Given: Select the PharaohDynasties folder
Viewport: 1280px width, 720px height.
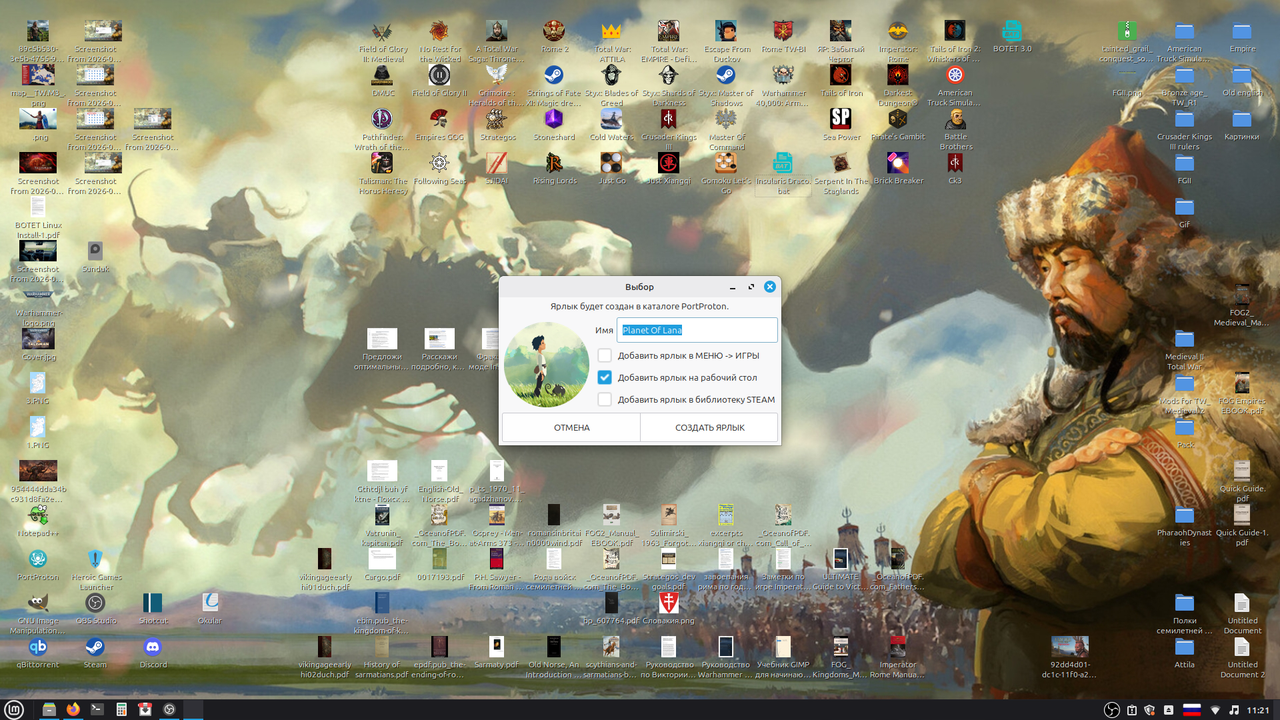Looking at the screenshot, I should pos(1185,515).
